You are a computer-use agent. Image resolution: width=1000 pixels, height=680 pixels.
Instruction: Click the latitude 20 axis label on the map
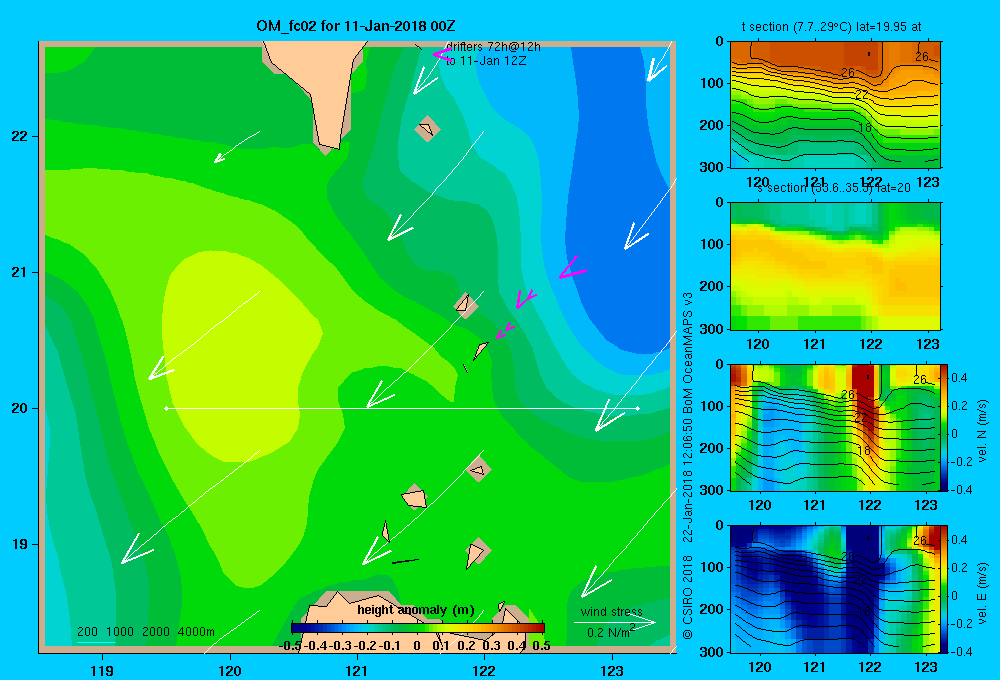20,408
